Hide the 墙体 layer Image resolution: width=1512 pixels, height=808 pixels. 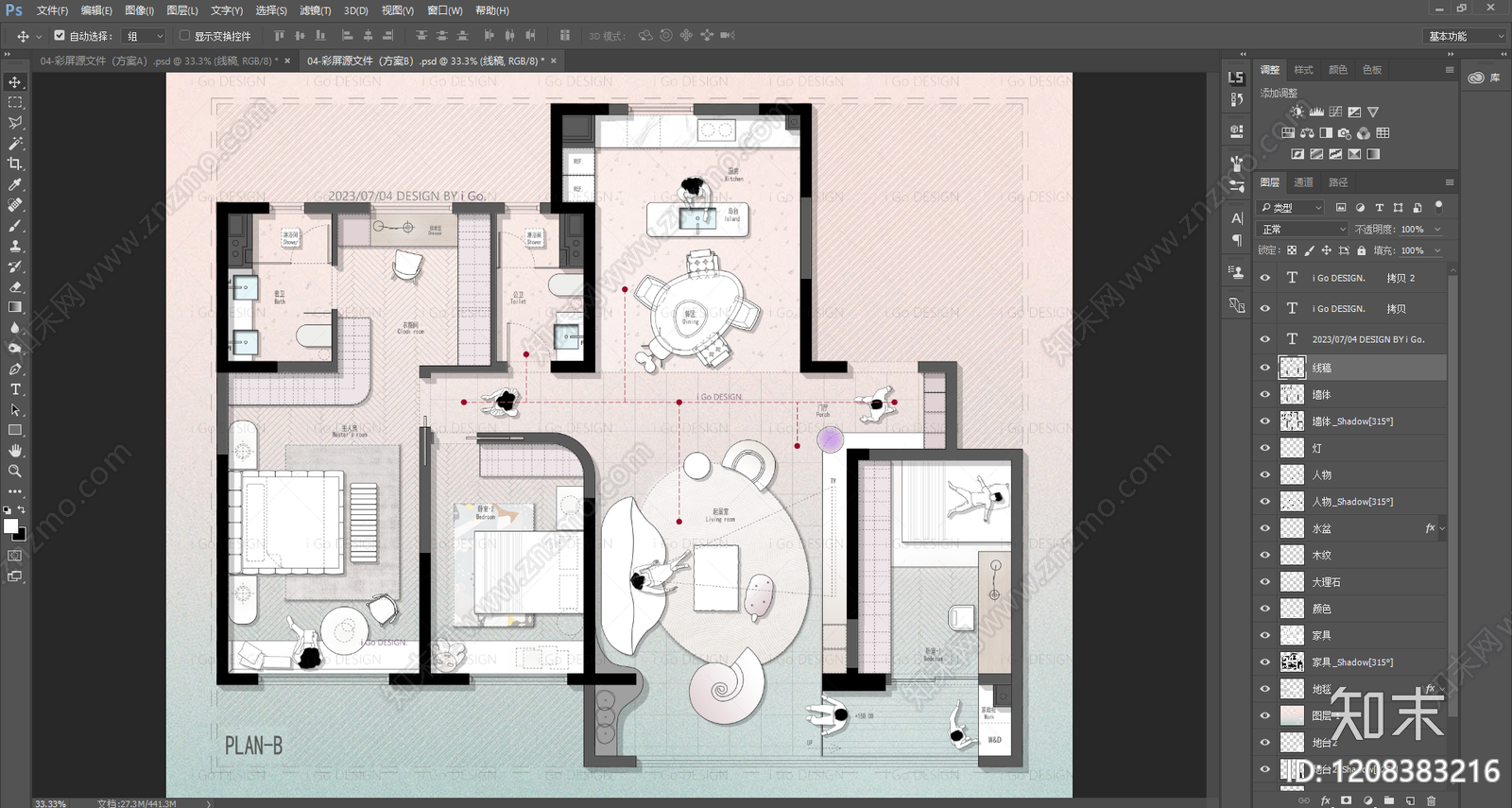(1264, 395)
